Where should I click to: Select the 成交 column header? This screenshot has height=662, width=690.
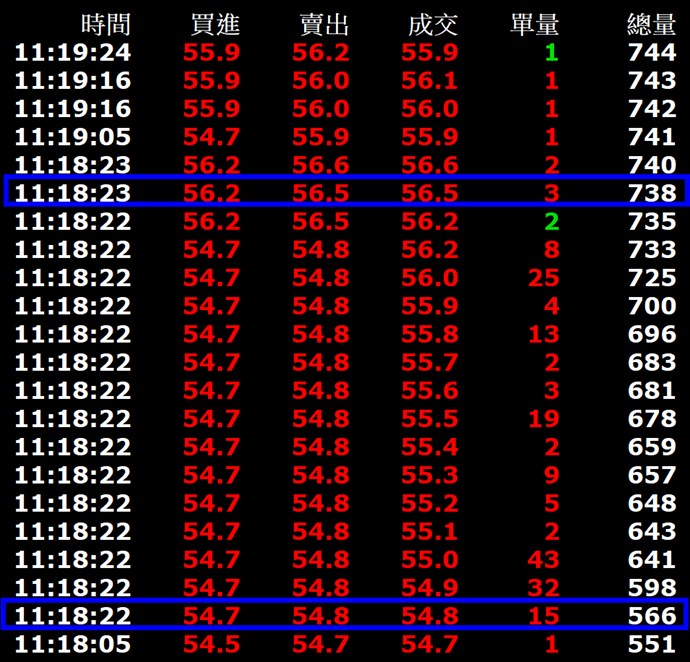tap(430, 25)
